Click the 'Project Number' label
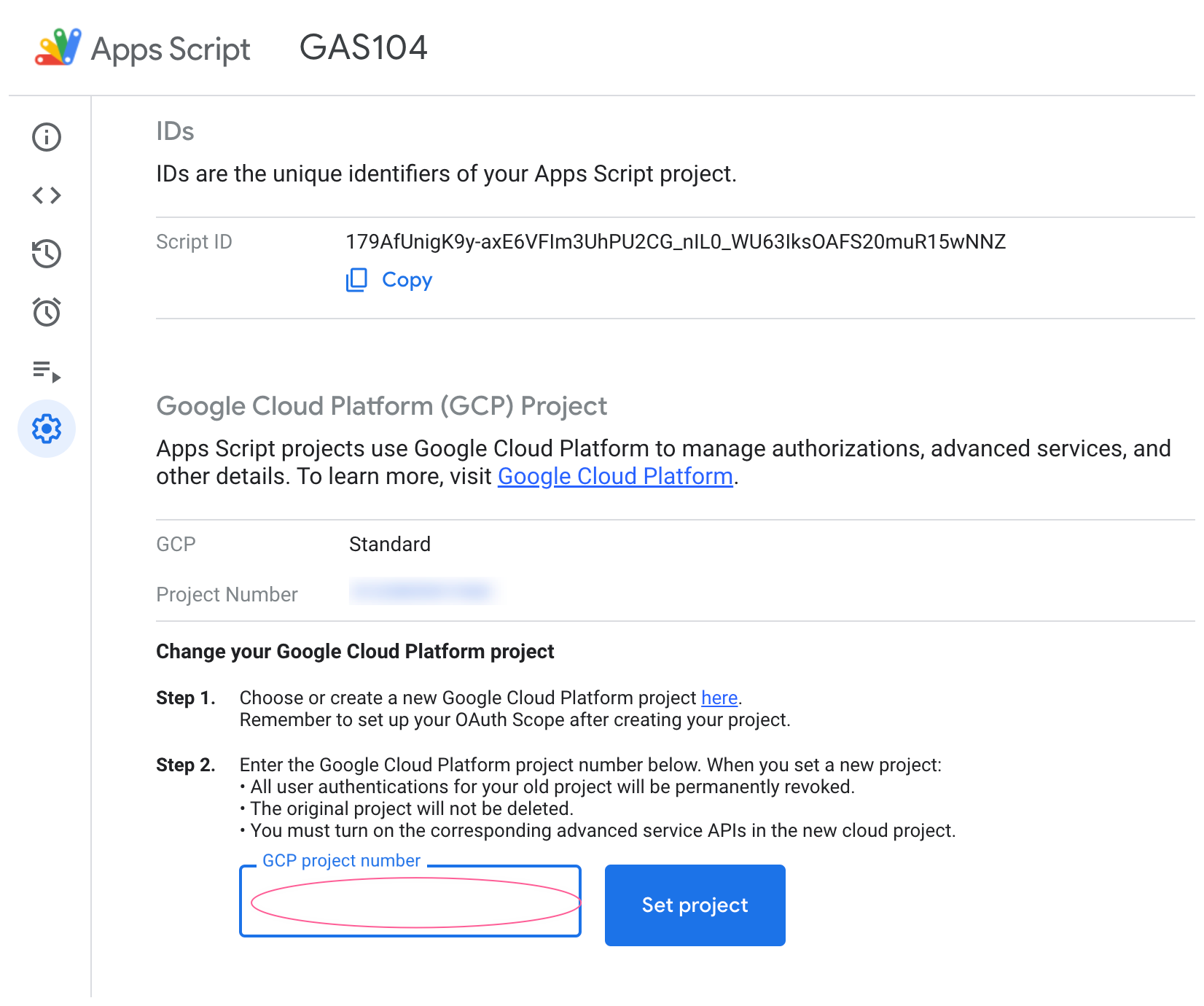The width and height of the screenshot is (1204, 1006). coord(227,595)
